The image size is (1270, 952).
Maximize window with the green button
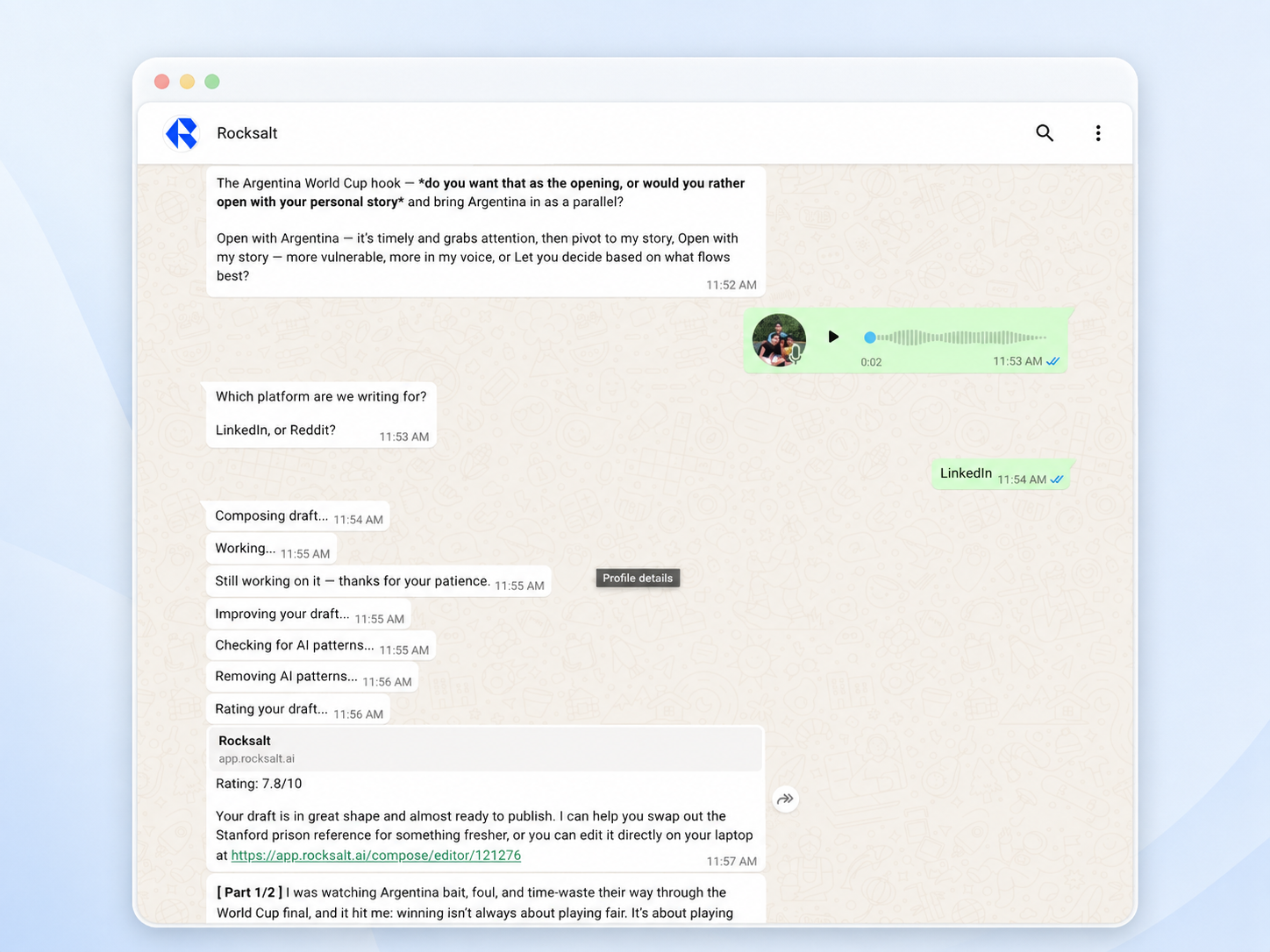(x=212, y=82)
